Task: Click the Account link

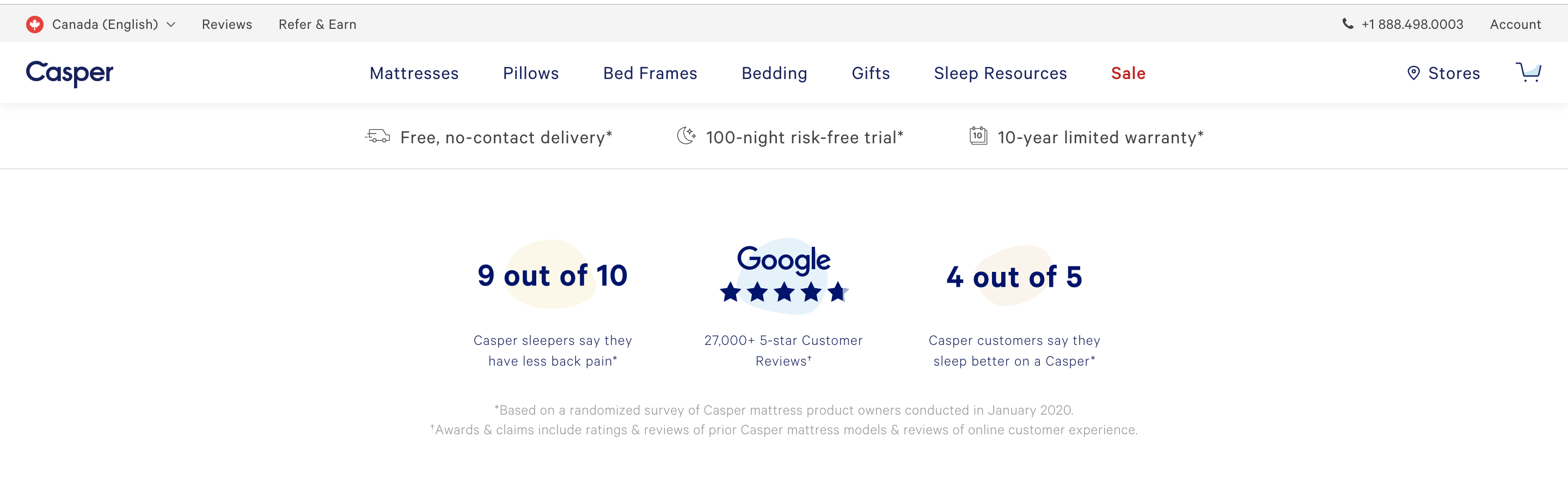Action: [x=1515, y=24]
